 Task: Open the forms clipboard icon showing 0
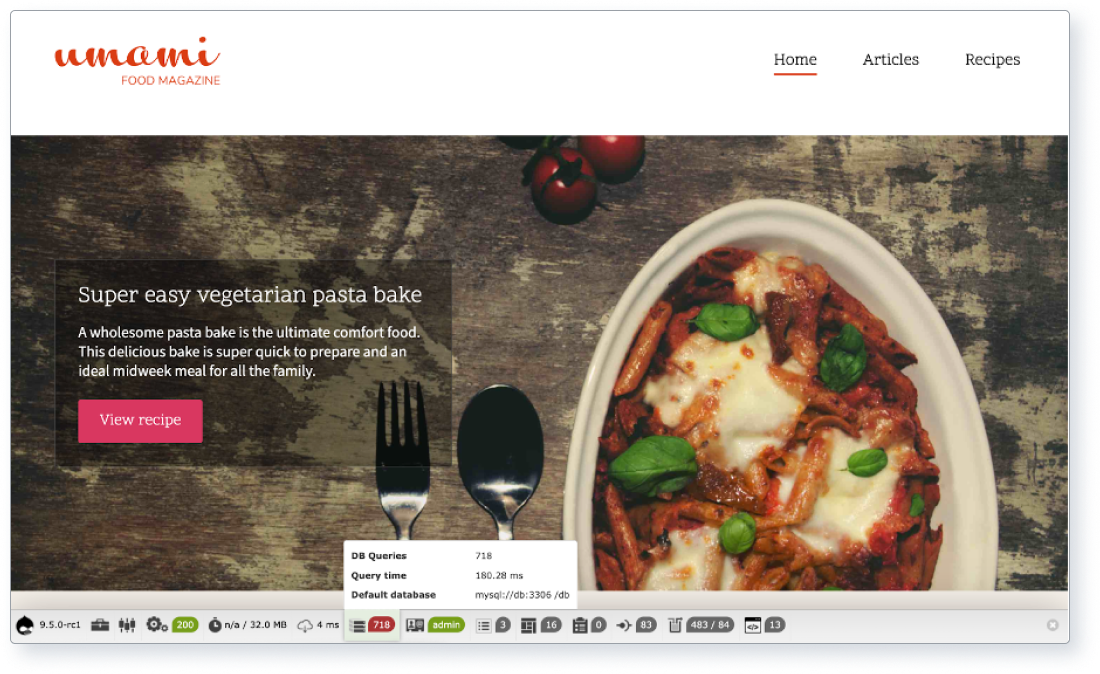[x=589, y=625]
